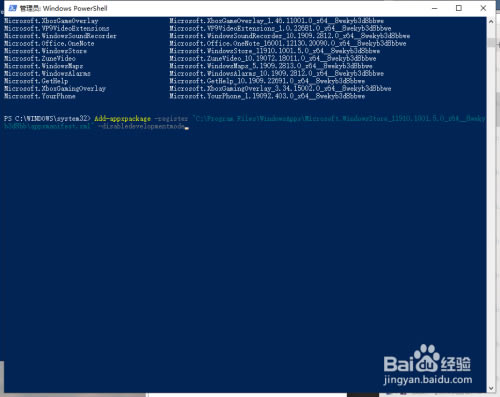500x397 pixels.
Task: Click the PS C:\WINDOWS\system32 prompt
Action: click(47, 118)
